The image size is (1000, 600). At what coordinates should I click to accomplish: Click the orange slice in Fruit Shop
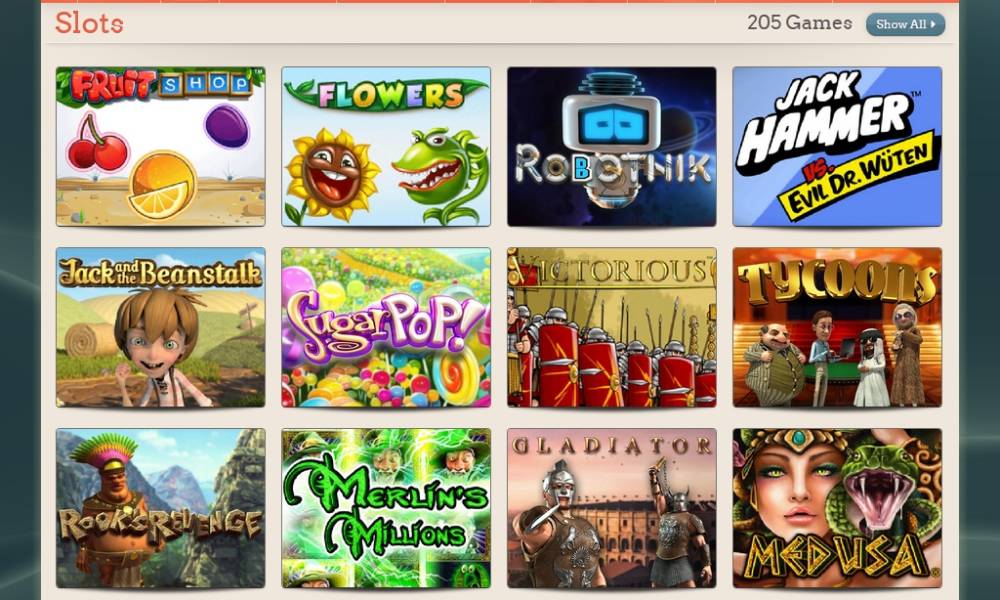pyautogui.click(x=161, y=186)
